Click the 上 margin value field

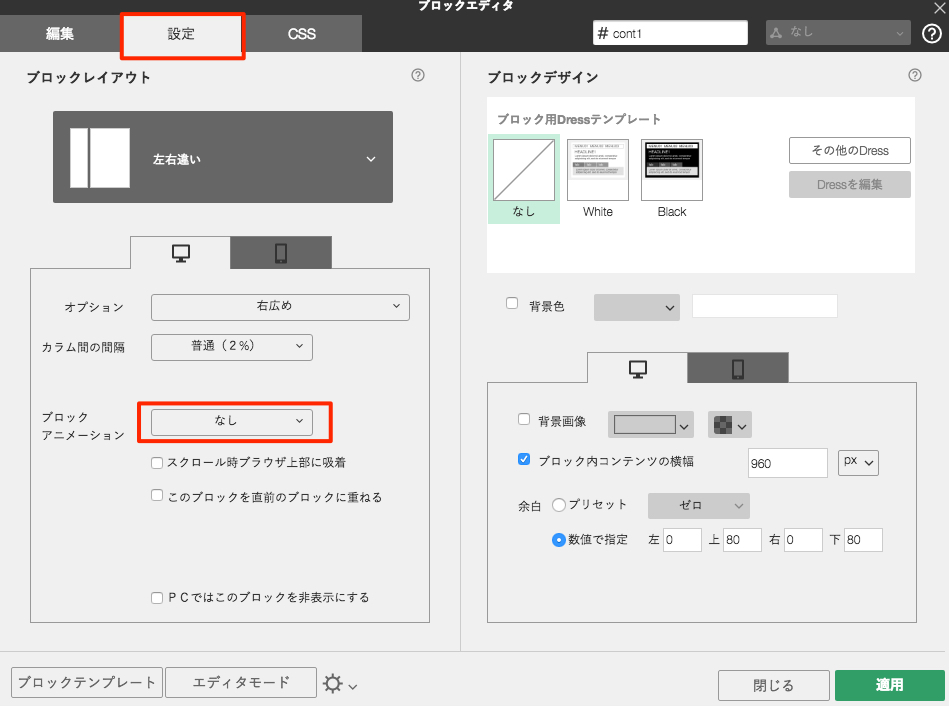[x=743, y=539]
